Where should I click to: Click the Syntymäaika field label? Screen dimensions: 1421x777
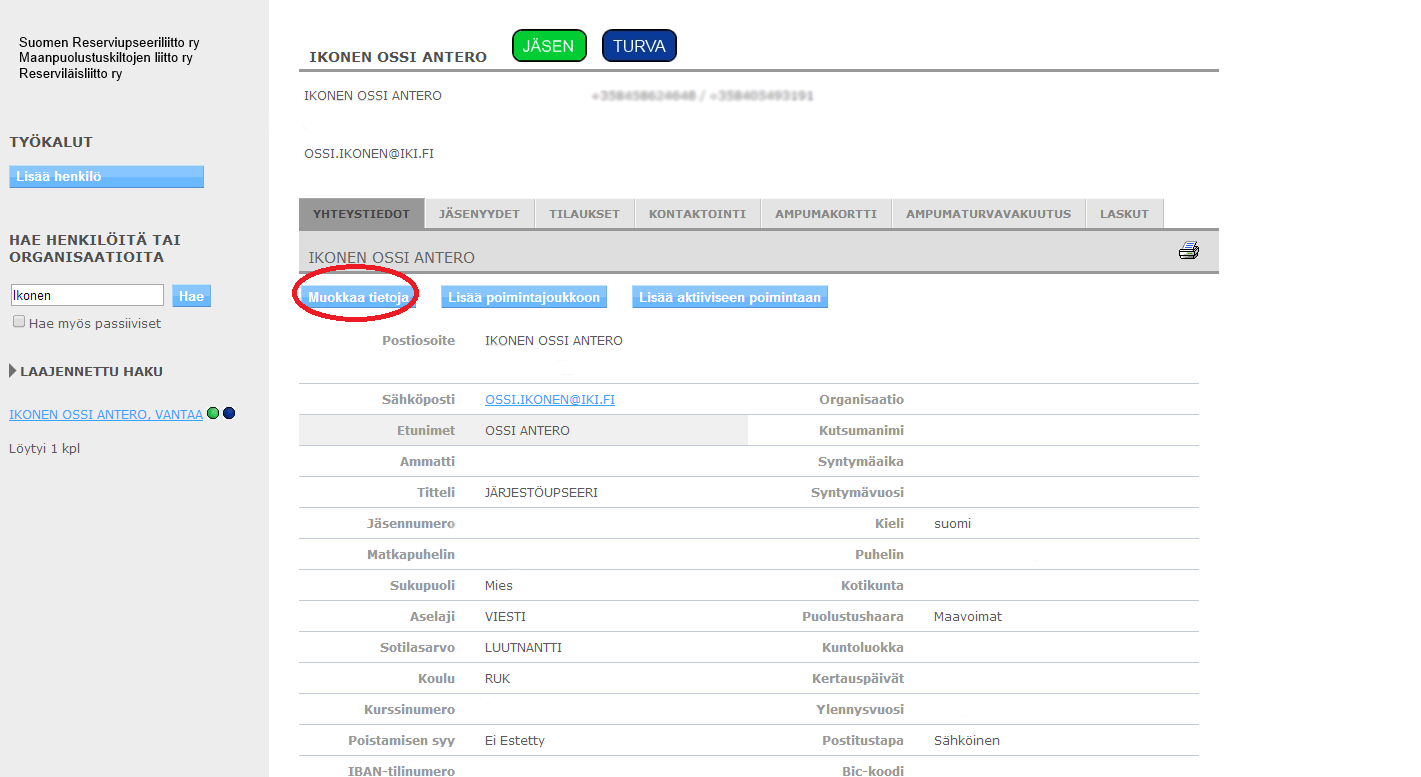(x=861, y=461)
